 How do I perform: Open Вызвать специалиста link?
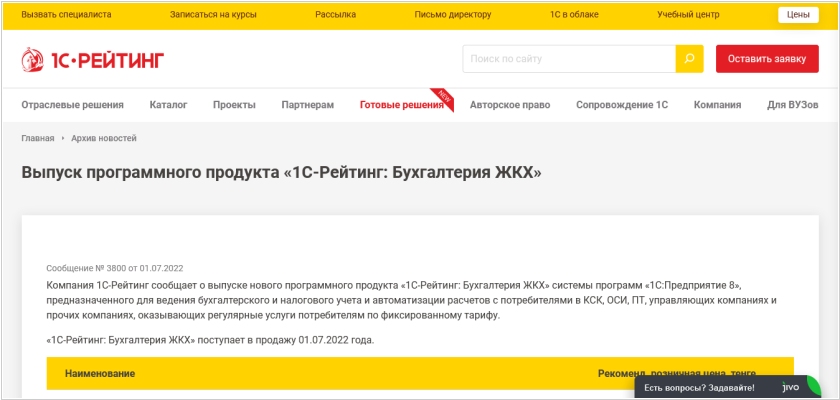(66, 15)
